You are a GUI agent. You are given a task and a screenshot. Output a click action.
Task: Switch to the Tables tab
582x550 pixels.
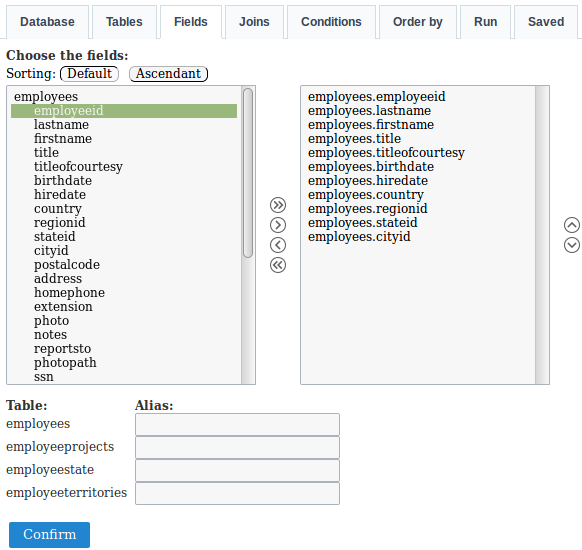pos(124,22)
